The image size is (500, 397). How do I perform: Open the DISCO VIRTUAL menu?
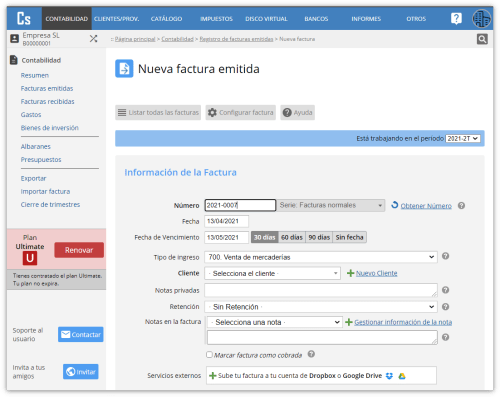(266, 19)
